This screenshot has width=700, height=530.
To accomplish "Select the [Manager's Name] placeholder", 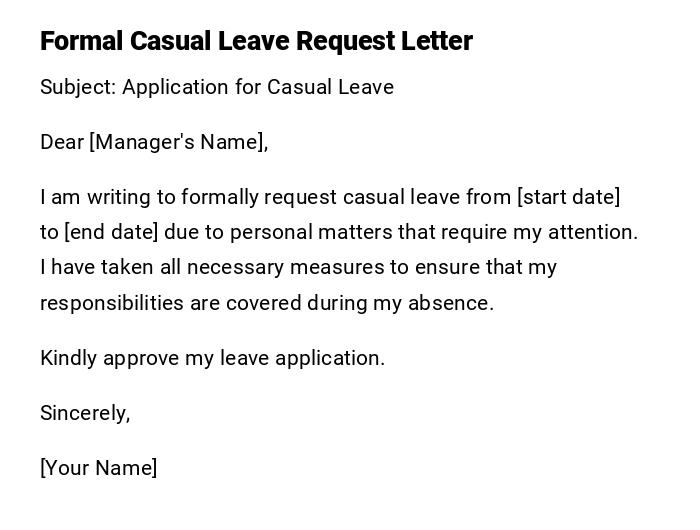I will pyautogui.click(x=179, y=142).
